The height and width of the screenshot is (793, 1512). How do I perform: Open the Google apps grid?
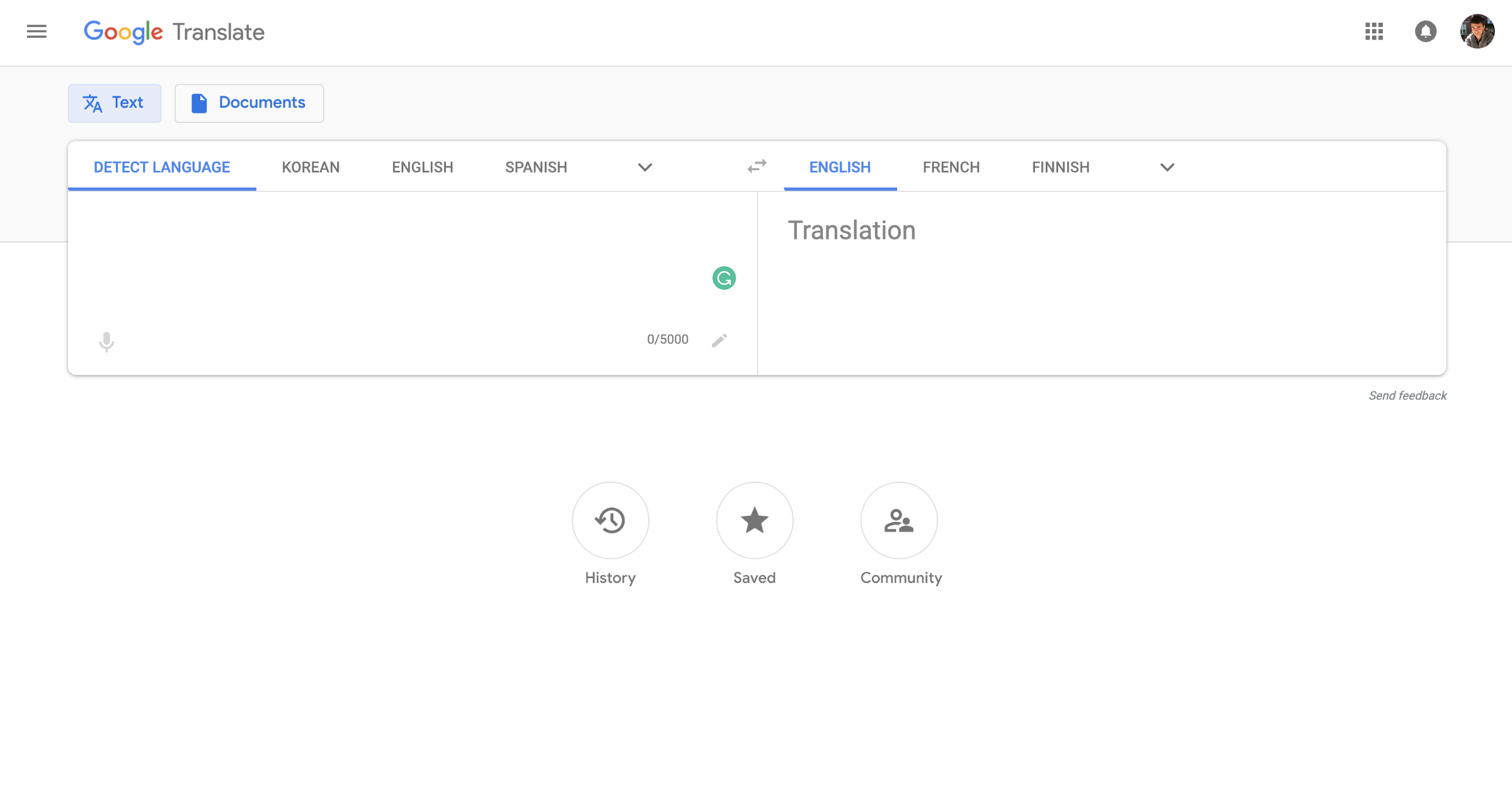tap(1374, 32)
